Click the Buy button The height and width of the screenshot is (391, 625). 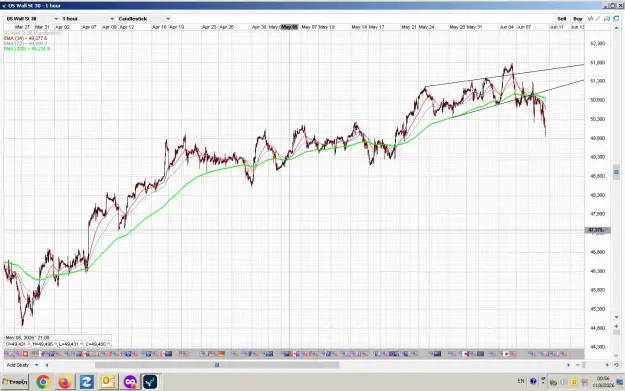point(578,19)
